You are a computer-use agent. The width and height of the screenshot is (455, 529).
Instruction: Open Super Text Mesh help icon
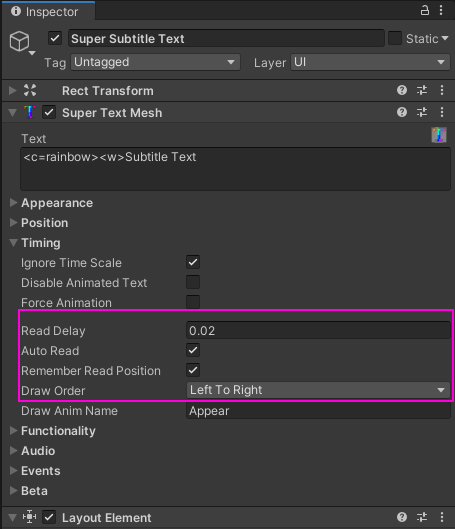(x=402, y=112)
